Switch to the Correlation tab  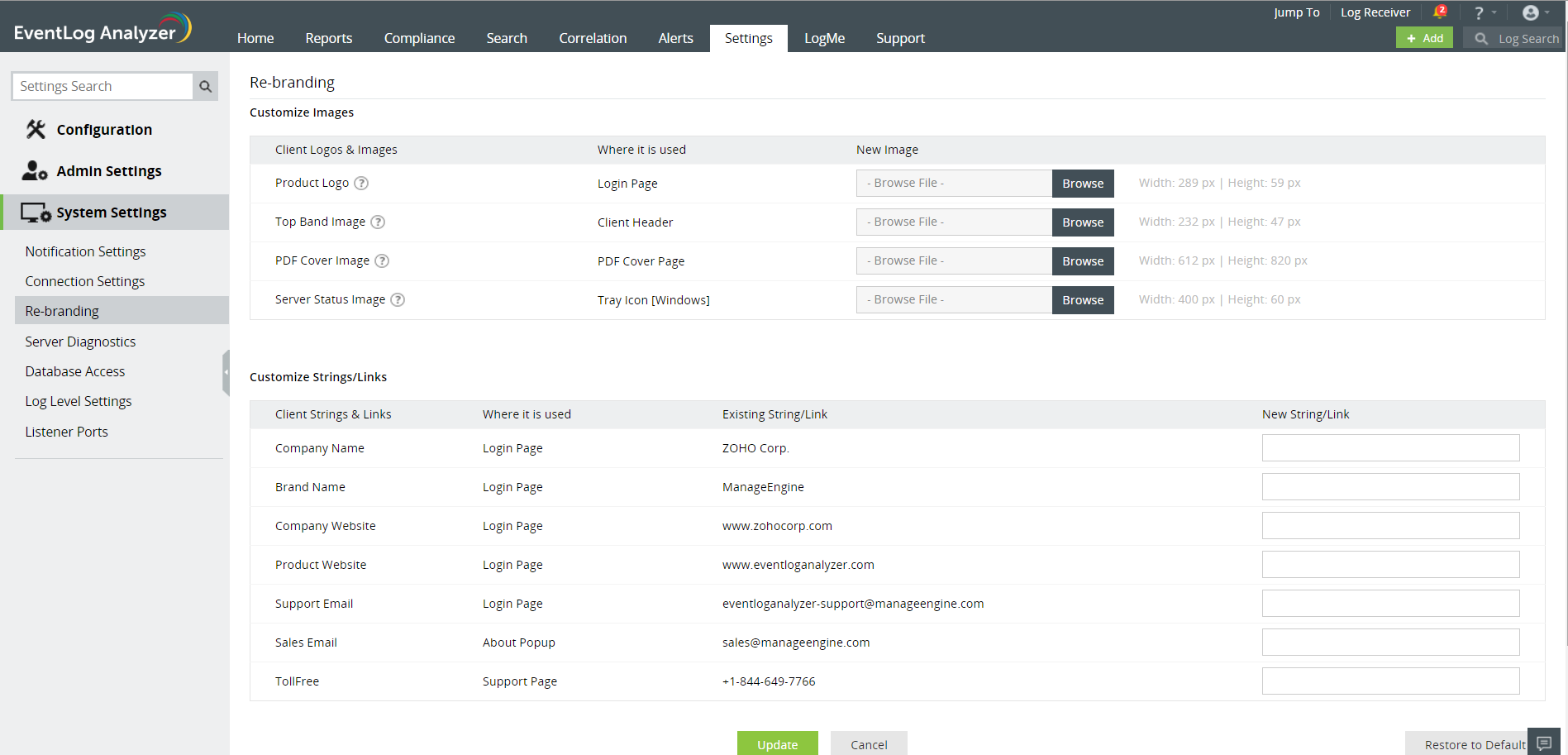coord(592,38)
